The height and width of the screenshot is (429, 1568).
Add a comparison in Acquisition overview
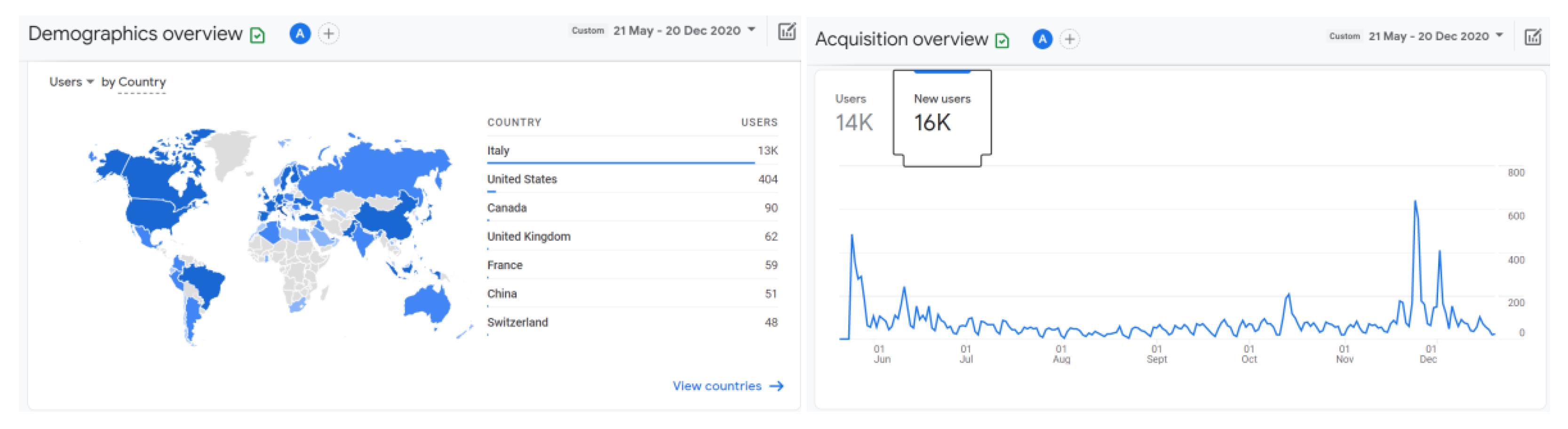[1069, 40]
